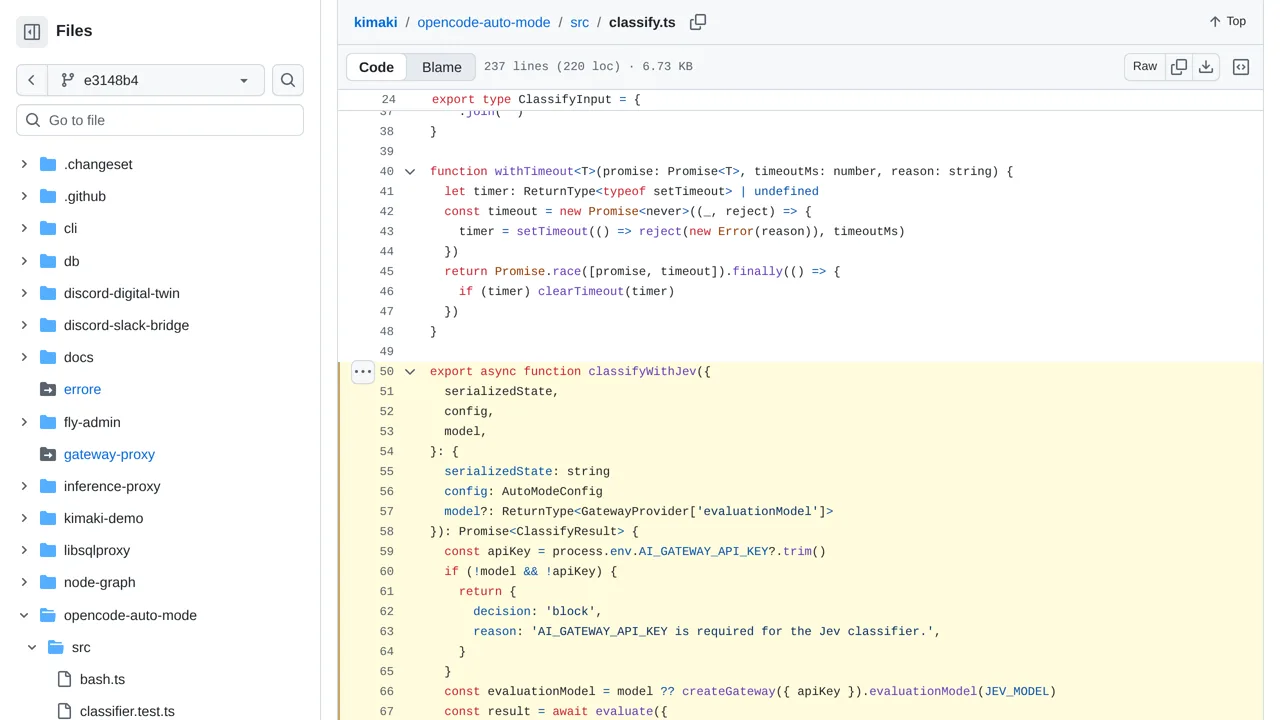
Task: Click the classifier.test.ts file icon
Action: pos(64,711)
